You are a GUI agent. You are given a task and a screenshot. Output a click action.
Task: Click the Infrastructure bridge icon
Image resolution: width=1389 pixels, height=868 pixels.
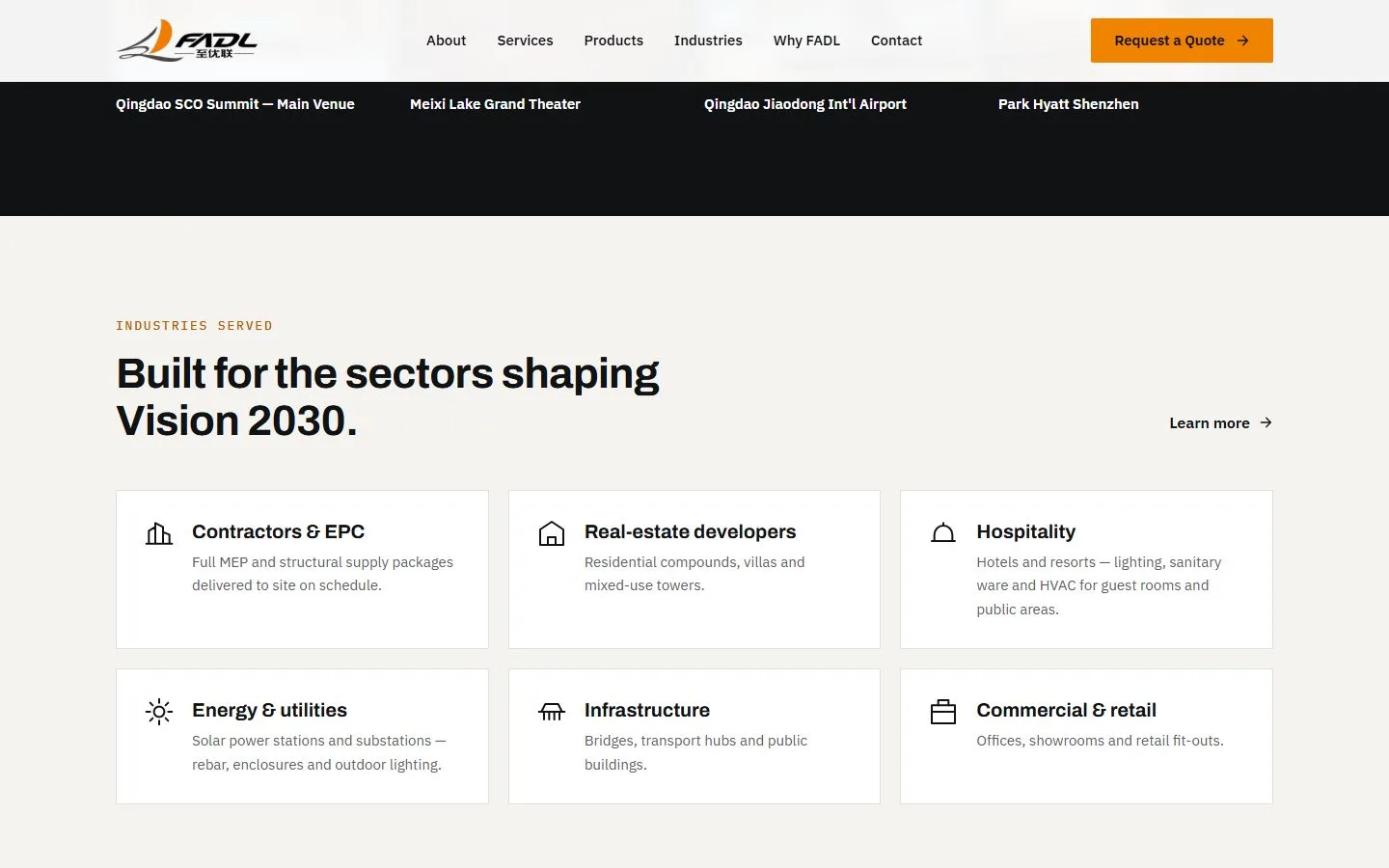[x=552, y=712]
